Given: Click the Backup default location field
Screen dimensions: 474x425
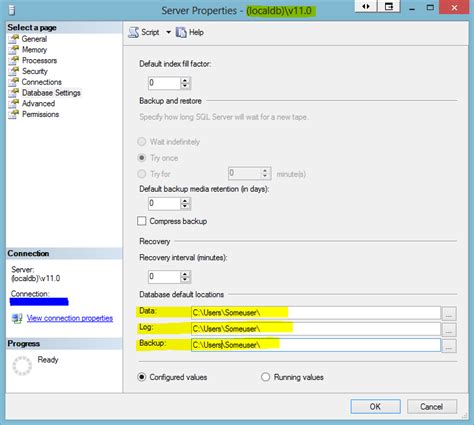Looking at the screenshot, I should pyautogui.click(x=316, y=345).
